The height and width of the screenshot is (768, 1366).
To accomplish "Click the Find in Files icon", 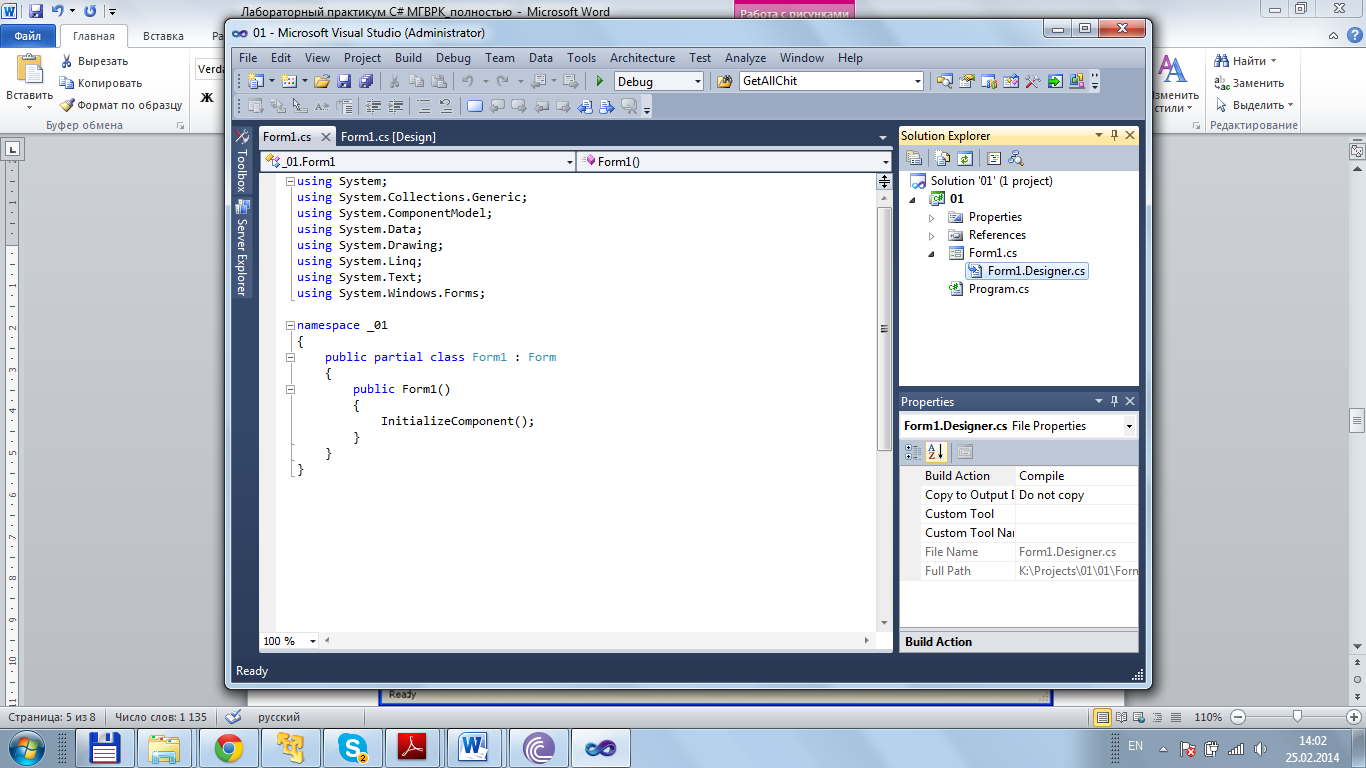I will (x=725, y=81).
